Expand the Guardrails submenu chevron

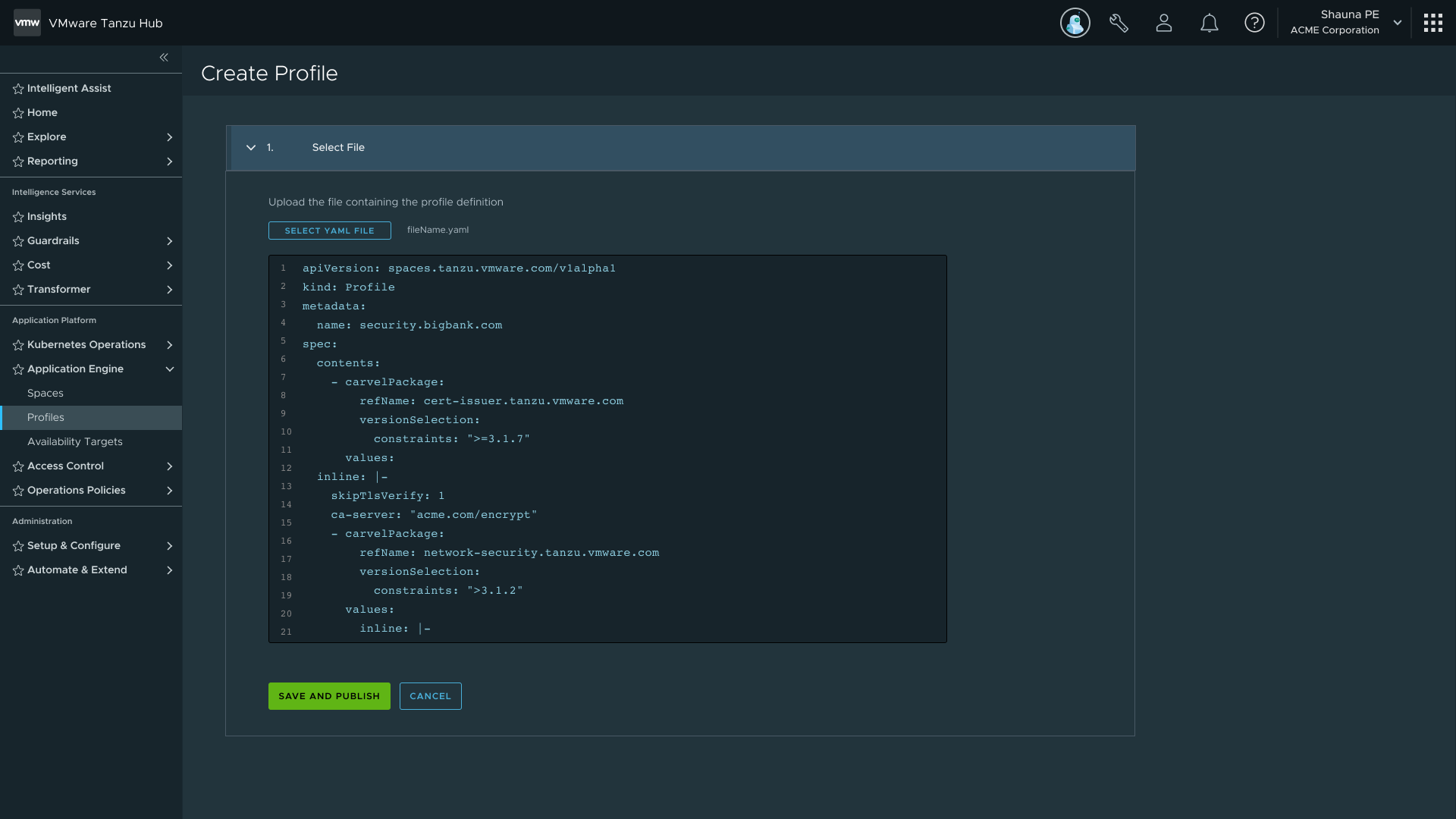[x=169, y=241]
